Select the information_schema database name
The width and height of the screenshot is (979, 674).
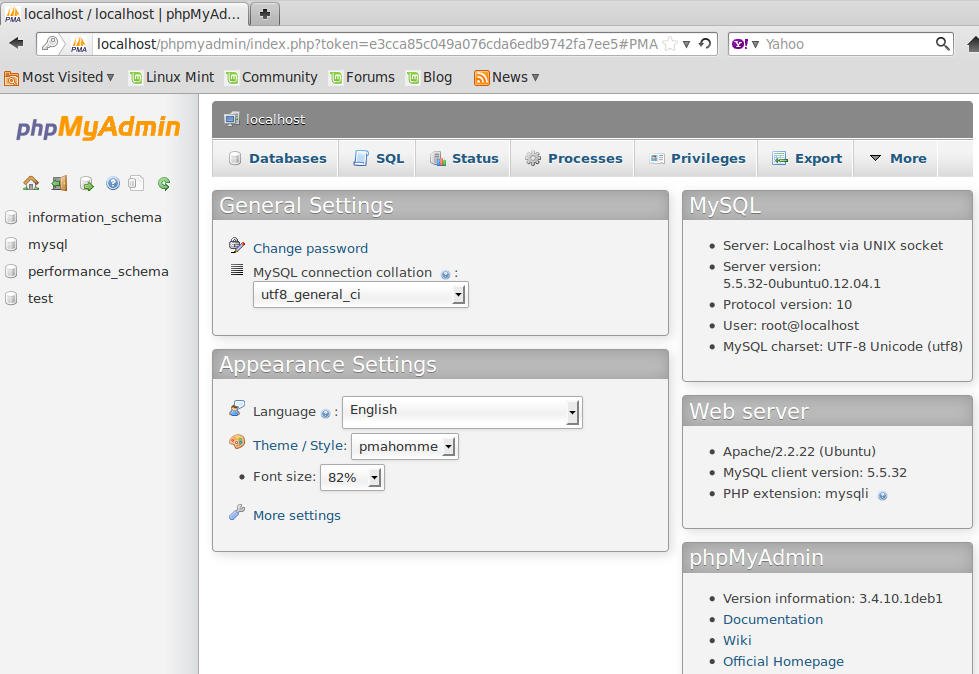click(x=95, y=217)
